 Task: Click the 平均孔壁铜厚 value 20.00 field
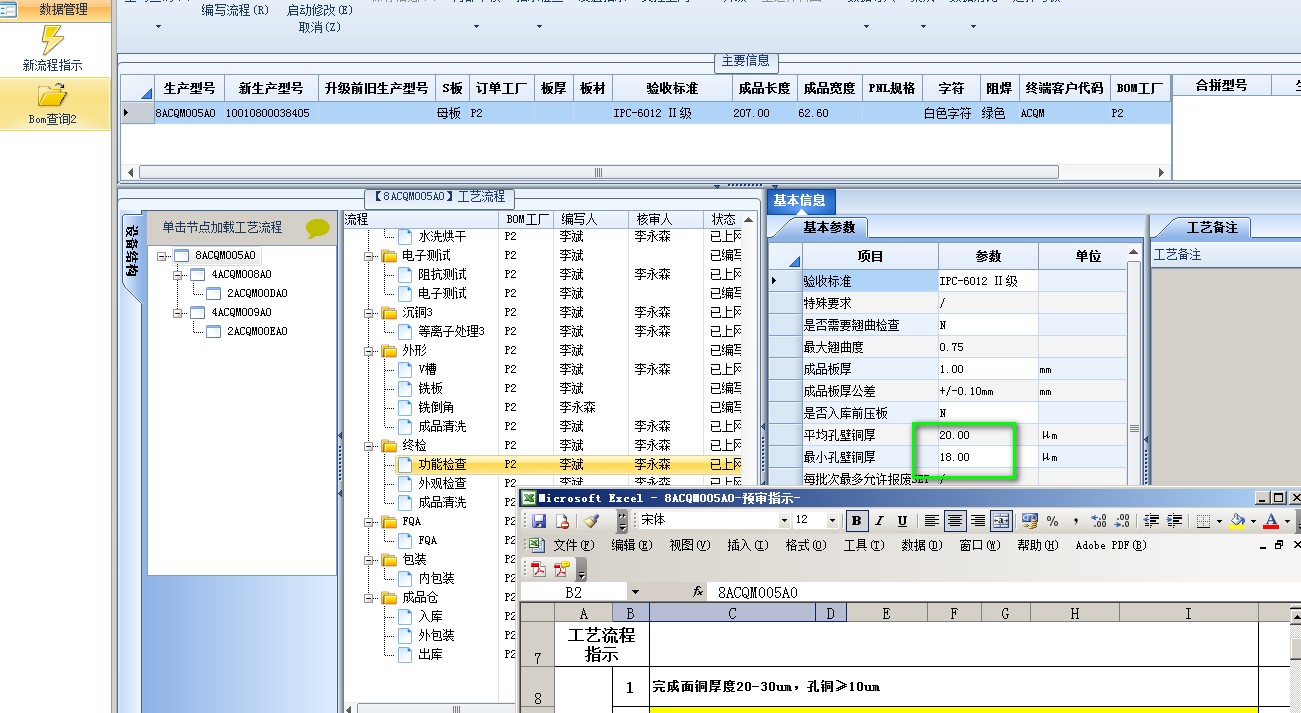click(987, 435)
